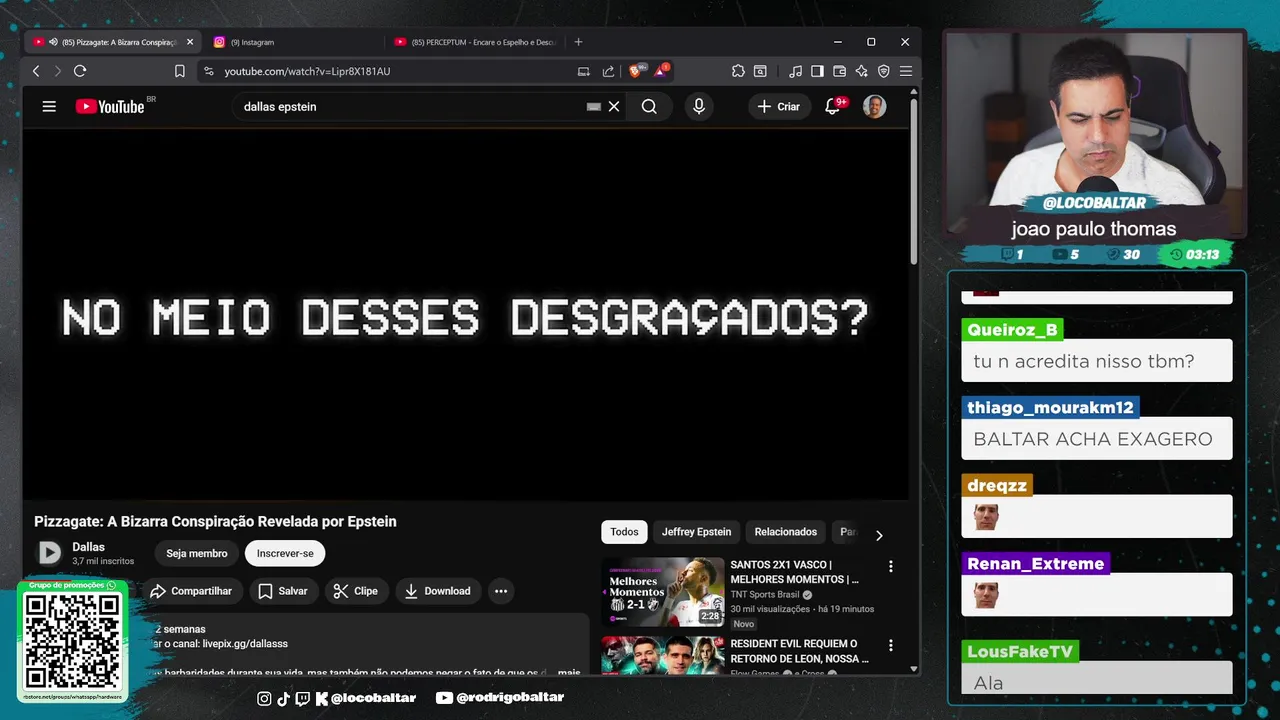Image resolution: width=1280 pixels, height=720 pixels.
Task: Close the Pizzagate tab
Action: [190, 42]
